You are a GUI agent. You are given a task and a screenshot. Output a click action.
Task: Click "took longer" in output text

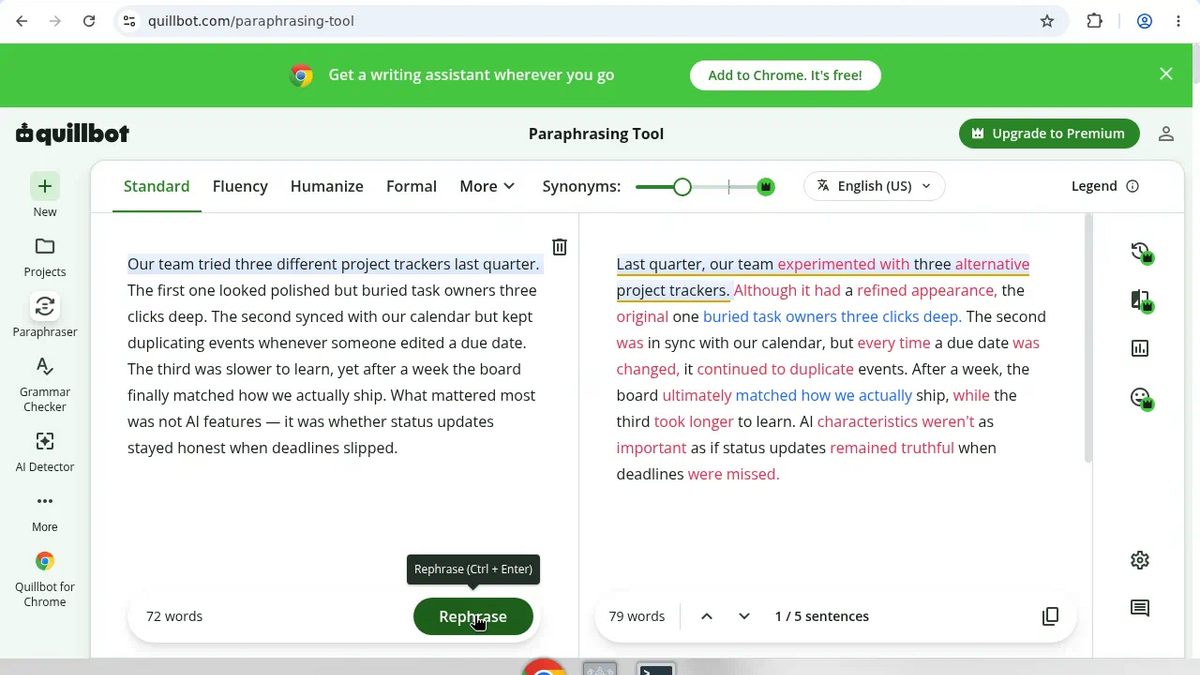pos(694,421)
